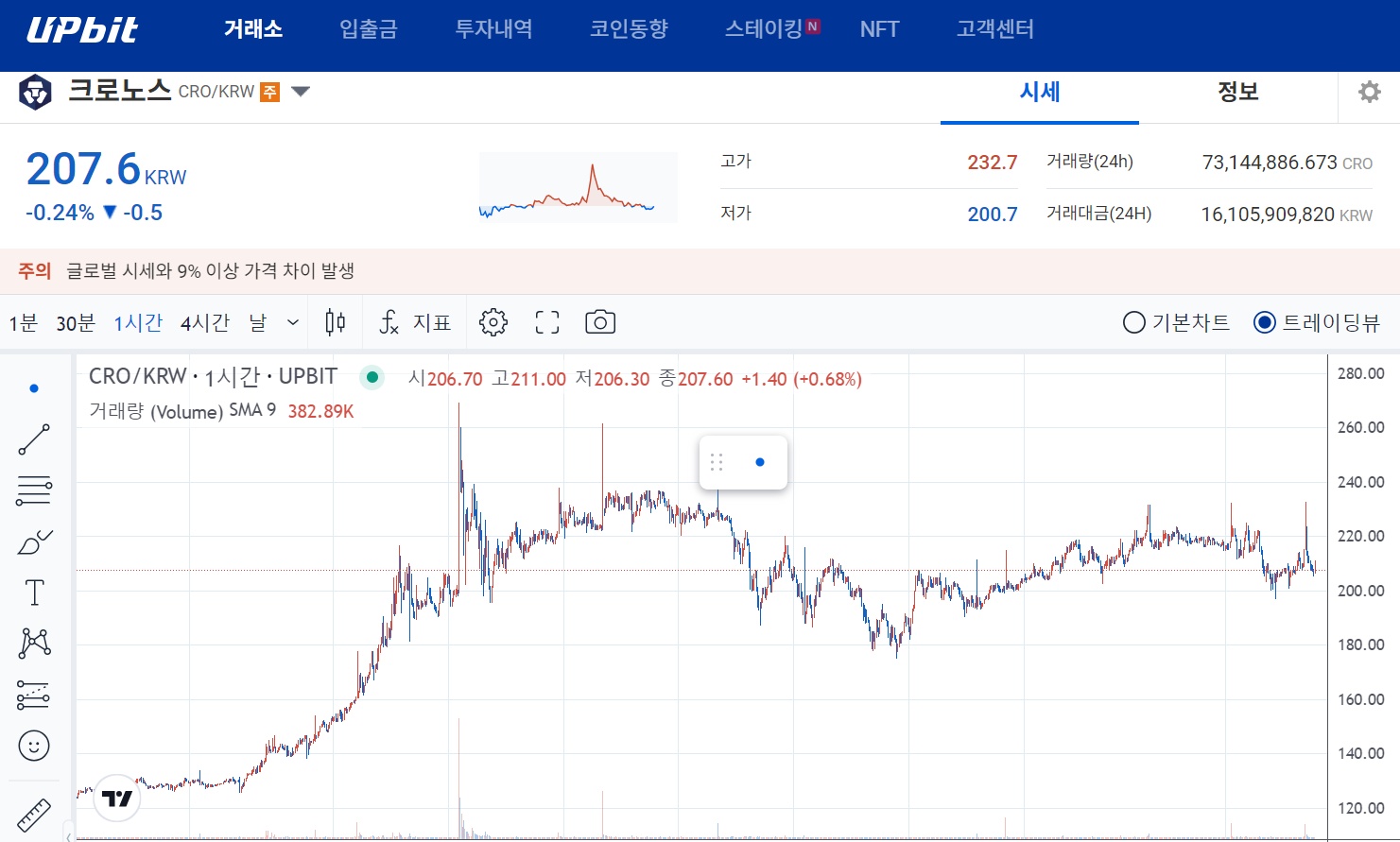
Task: Select the 1분 interval
Action: click(23, 323)
